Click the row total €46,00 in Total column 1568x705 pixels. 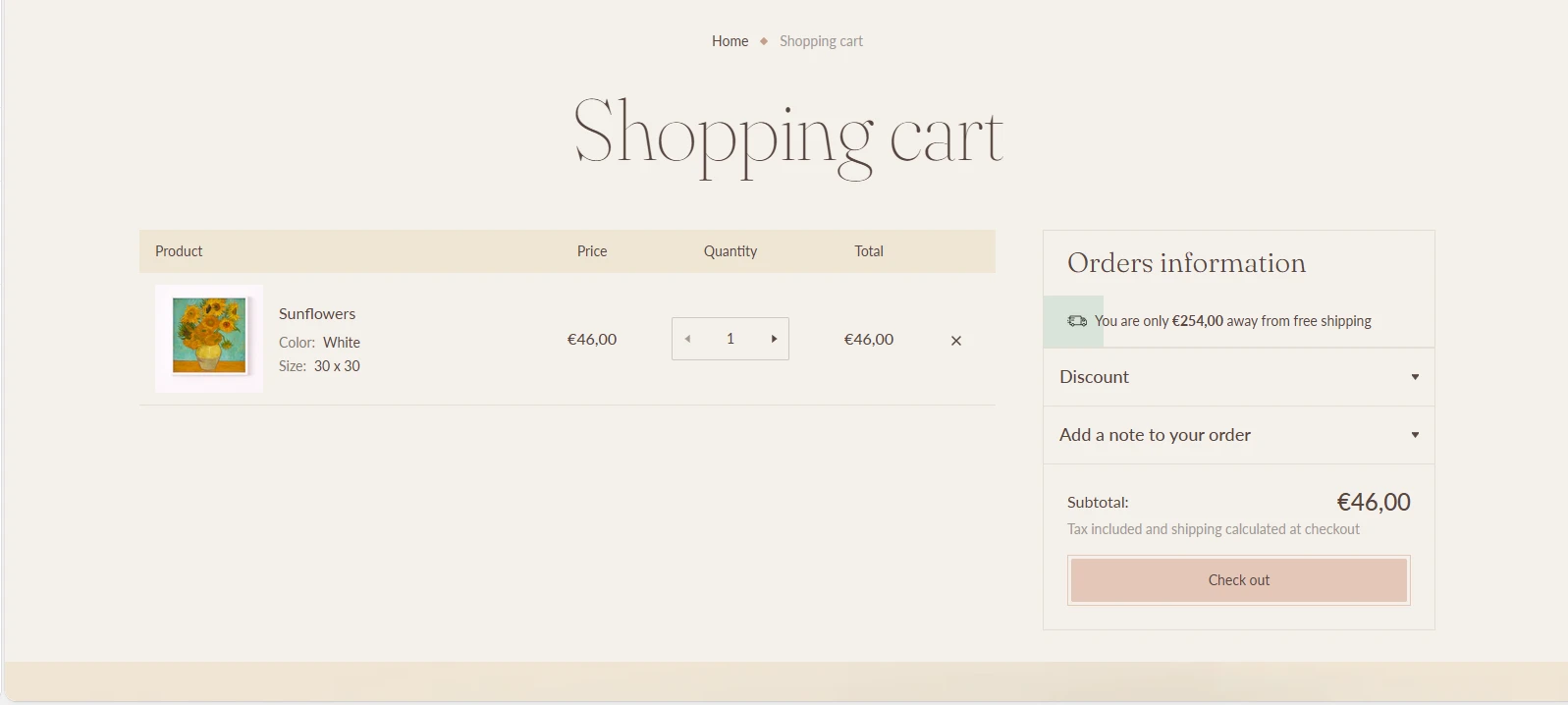click(869, 340)
